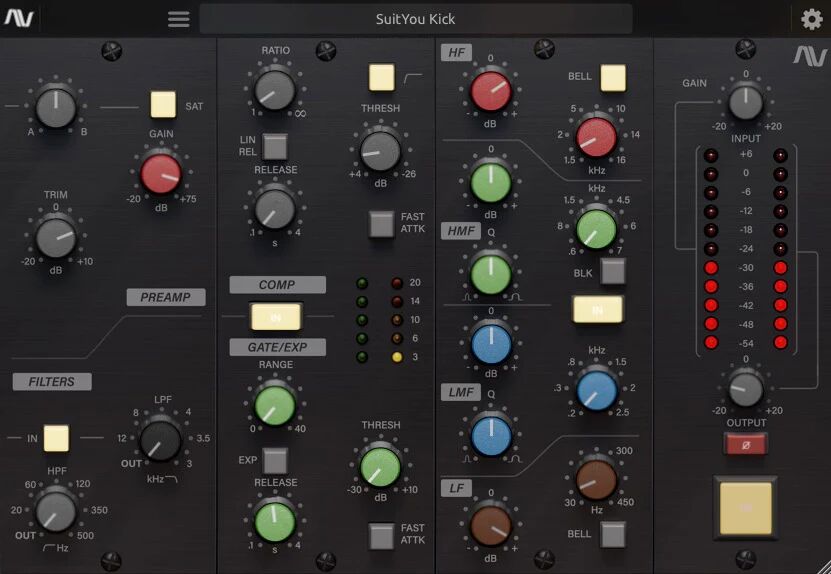Click the large master power button
The height and width of the screenshot is (574, 831).
coord(746,508)
